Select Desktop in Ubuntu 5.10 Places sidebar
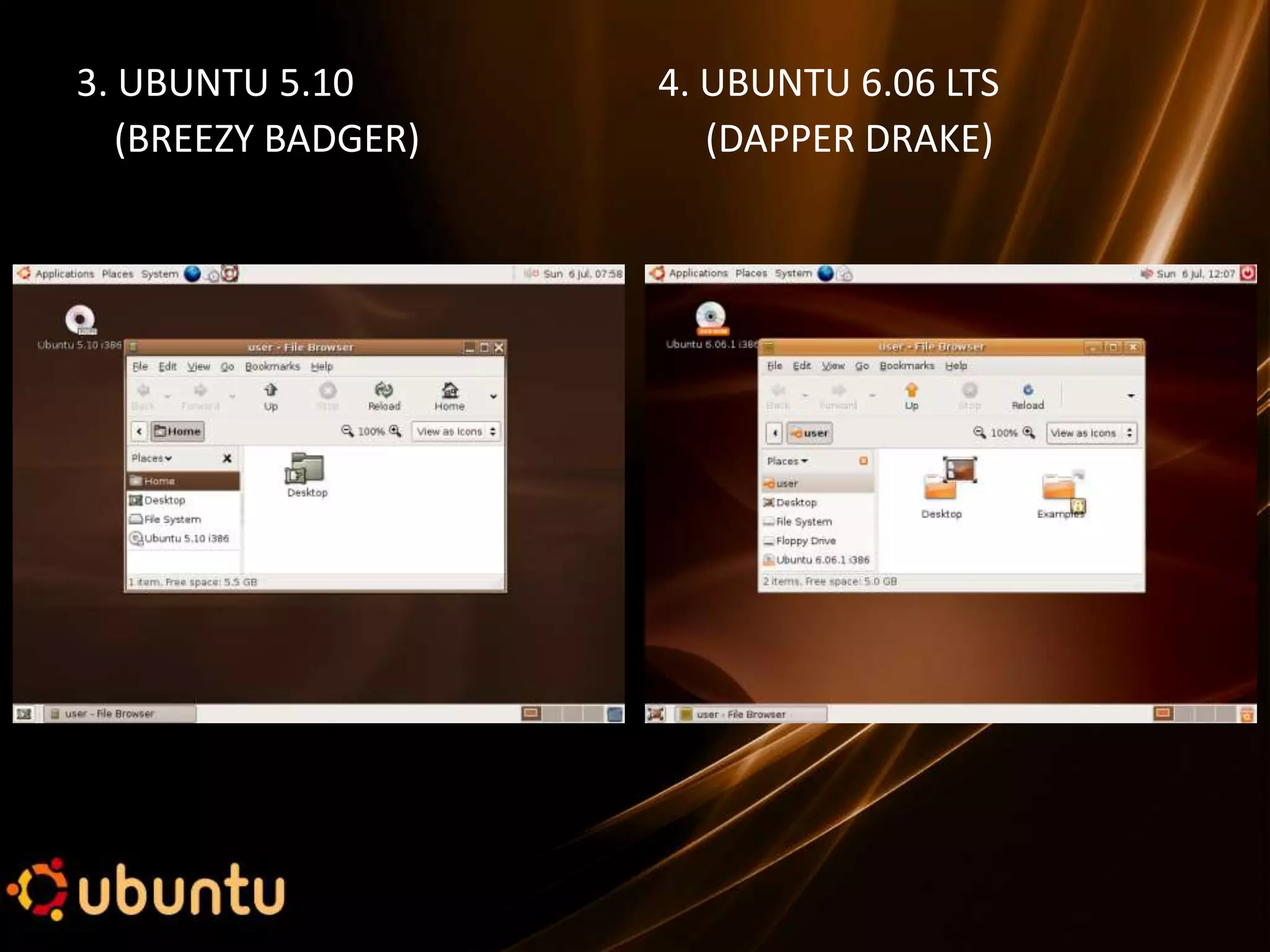This screenshot has height=952, width=1270. [183, 500]
